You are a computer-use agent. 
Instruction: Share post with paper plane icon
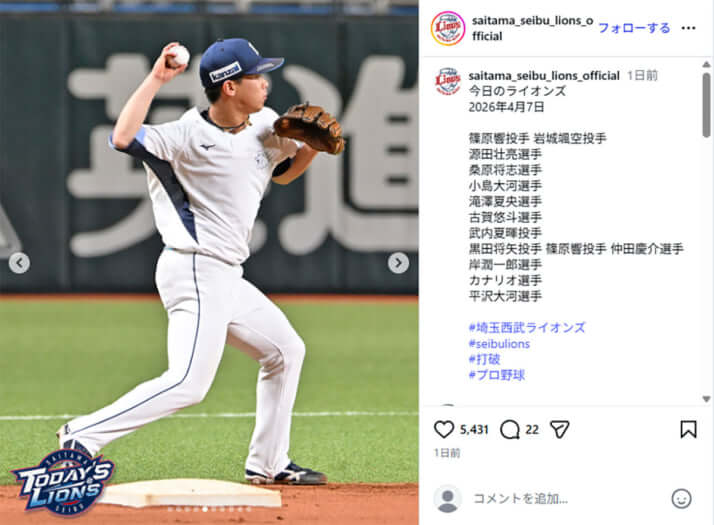[560, 429]
